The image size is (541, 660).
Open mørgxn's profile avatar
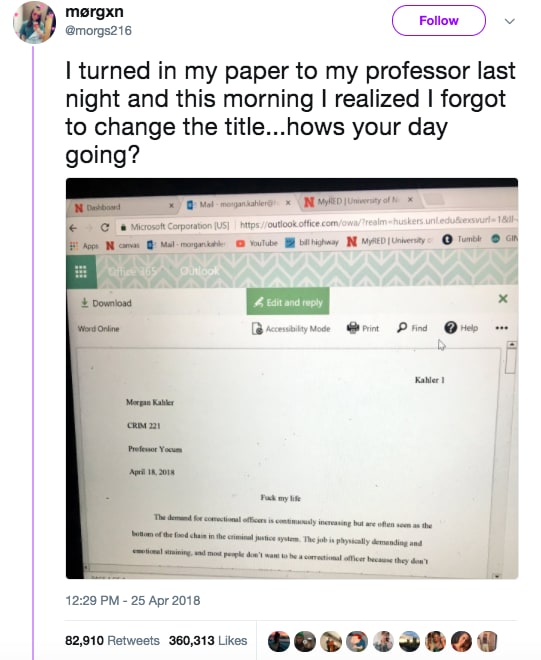tap(35, 22)
